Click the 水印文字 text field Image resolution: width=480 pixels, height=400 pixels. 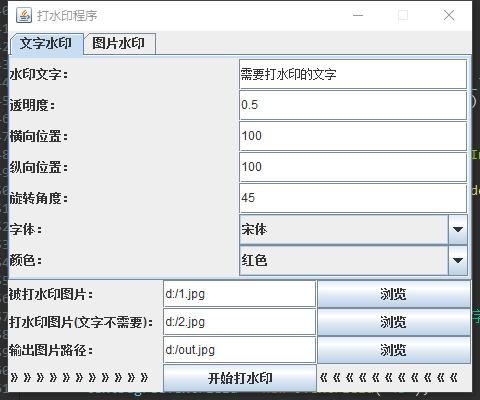pyautogui.click(x=353, y=74)
